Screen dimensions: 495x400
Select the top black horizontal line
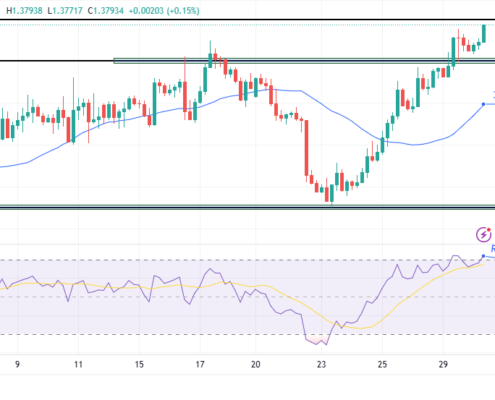(247, 20)
